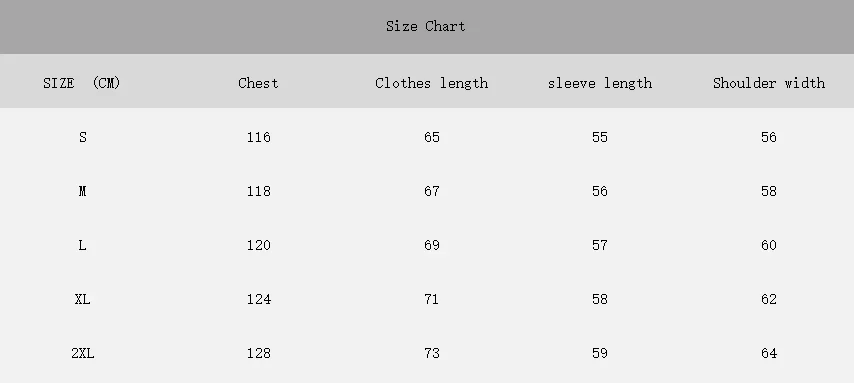
Task: Select the XL size row label
Action: click(82, 299)
